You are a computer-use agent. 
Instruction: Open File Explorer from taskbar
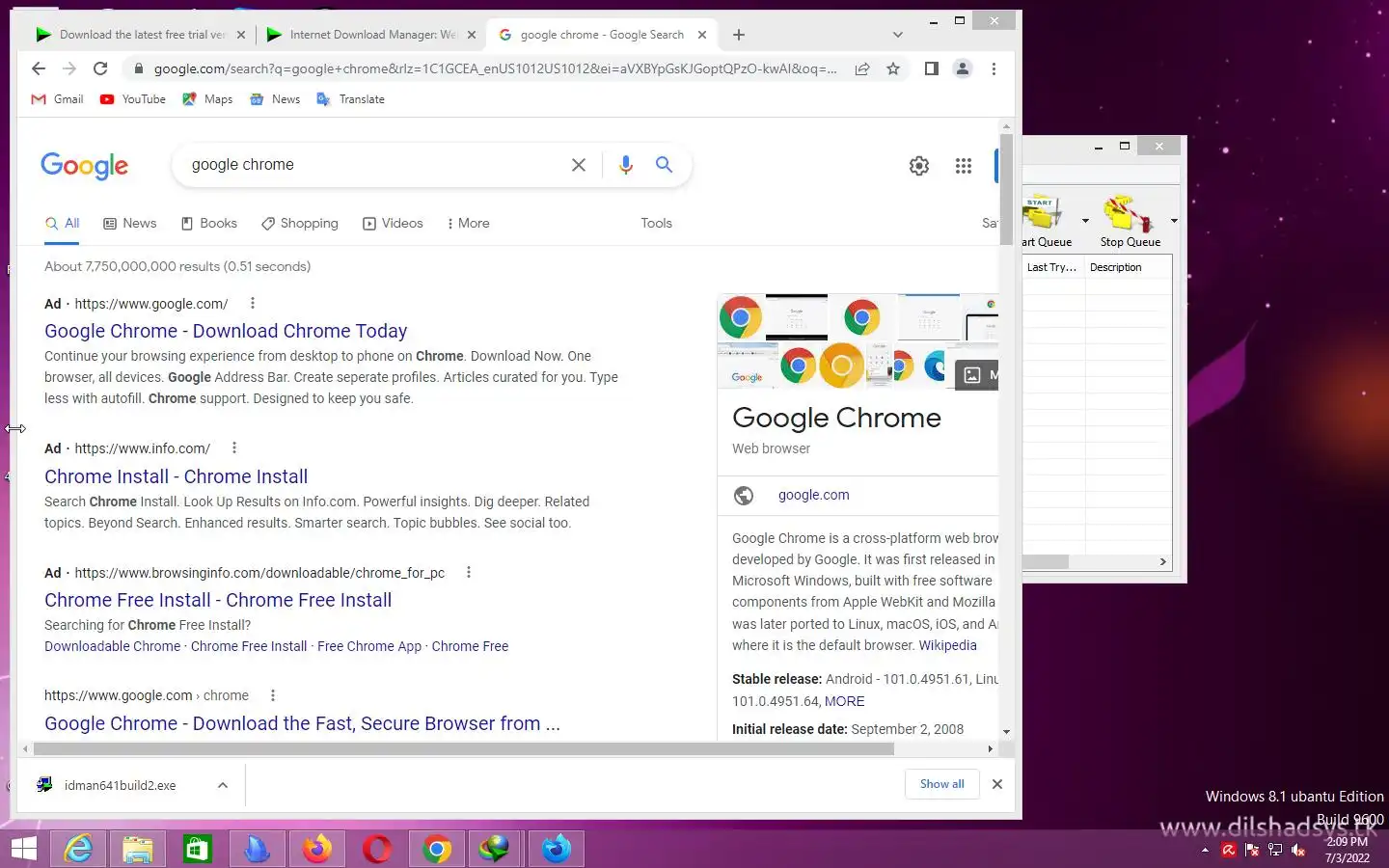coord(138,849)
